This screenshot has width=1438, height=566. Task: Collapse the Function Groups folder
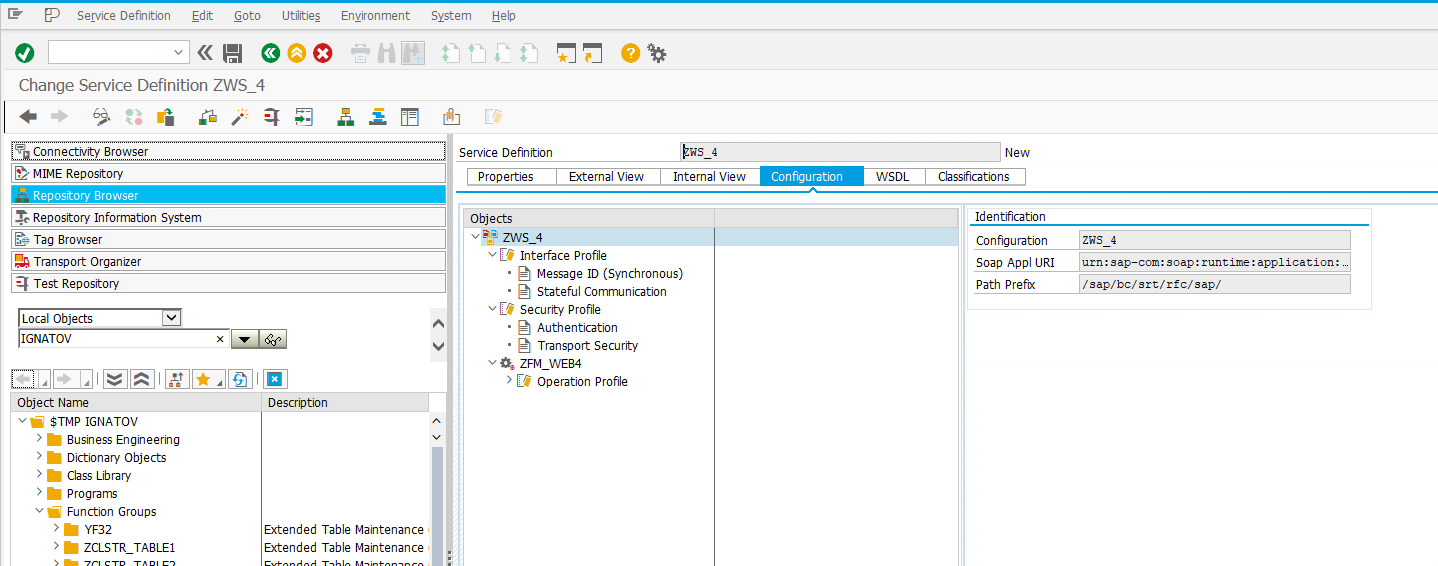click(x=39, y=511)
